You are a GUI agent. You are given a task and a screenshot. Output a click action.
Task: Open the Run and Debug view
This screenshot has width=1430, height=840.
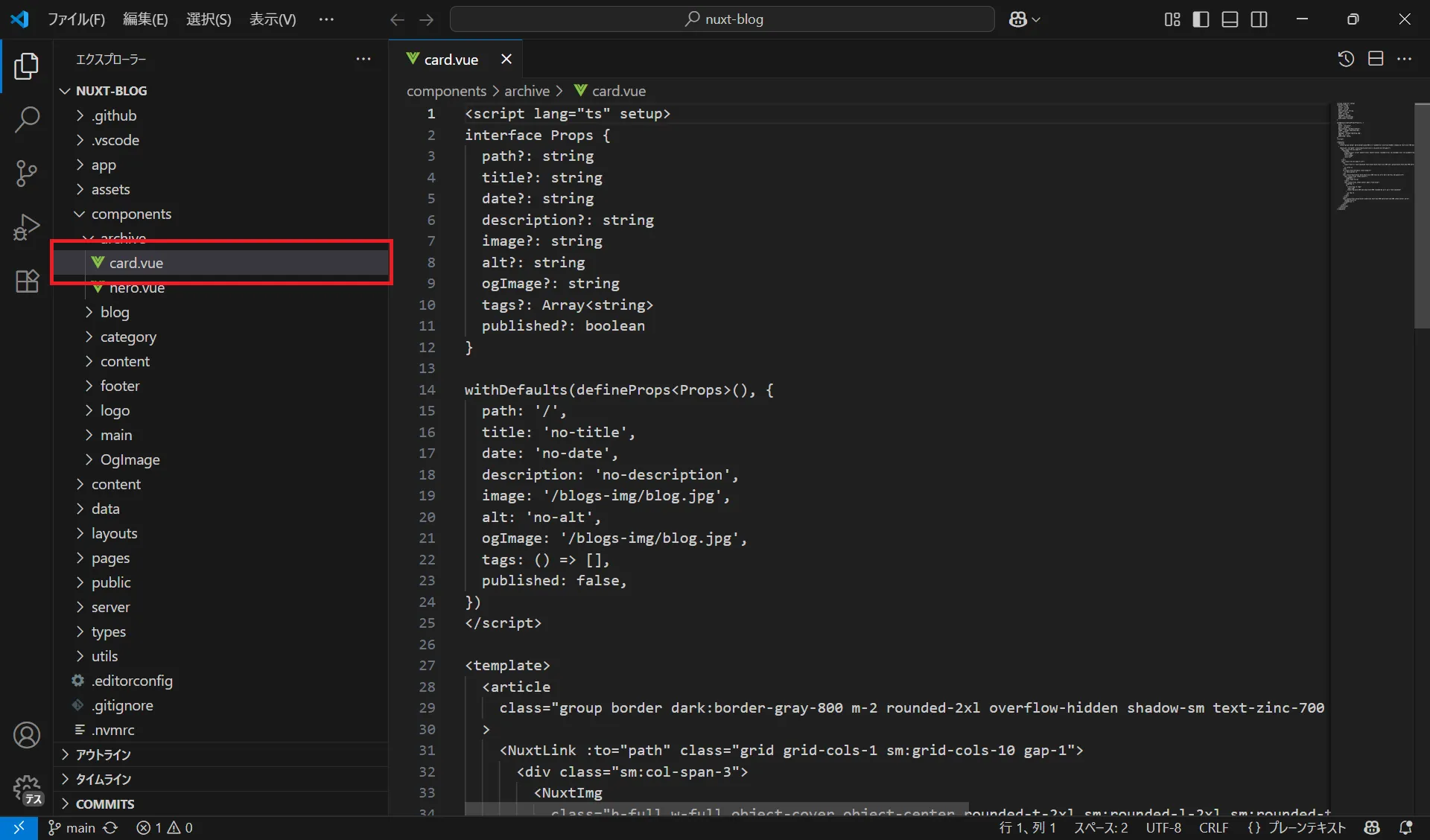tap(27, 226)
